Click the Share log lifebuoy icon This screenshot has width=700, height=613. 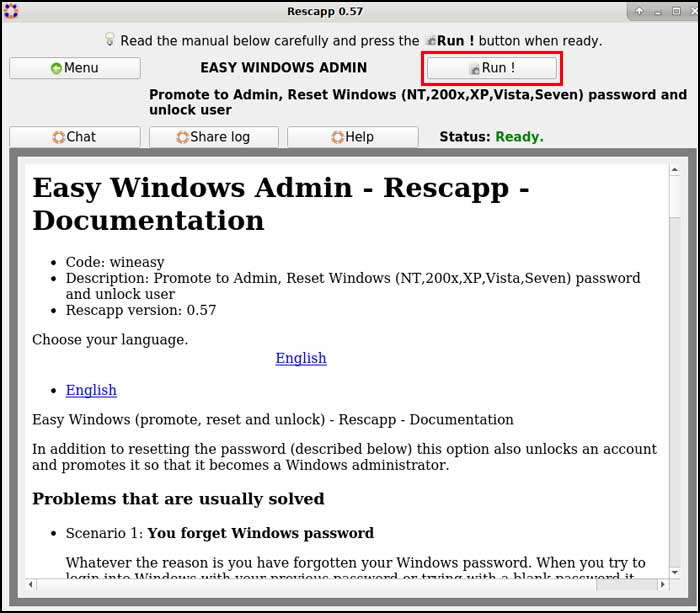tap(182, 137)
